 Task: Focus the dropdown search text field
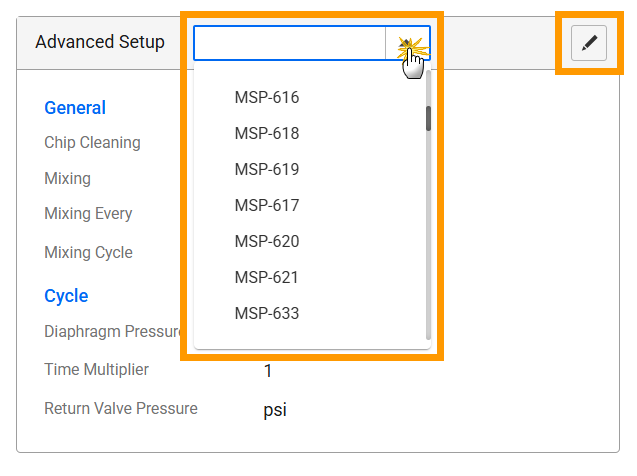click(289, 44)
